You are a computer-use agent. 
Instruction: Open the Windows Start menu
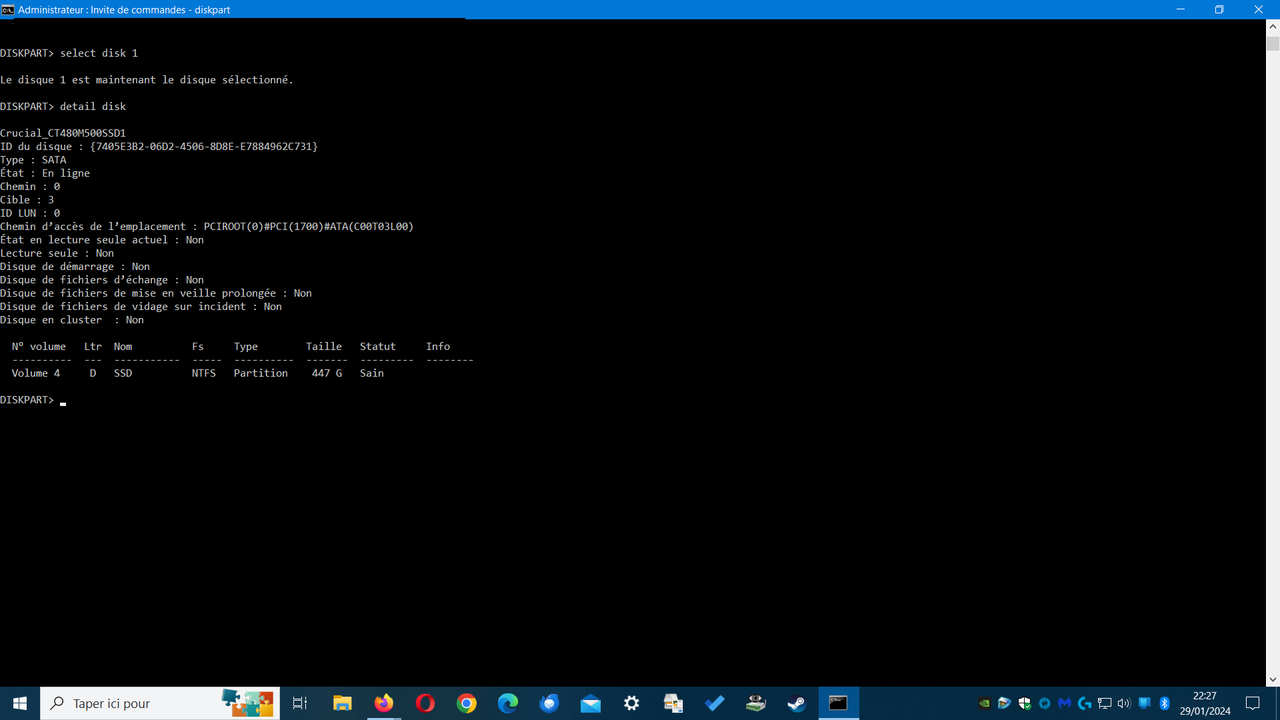tap(19, 703)
